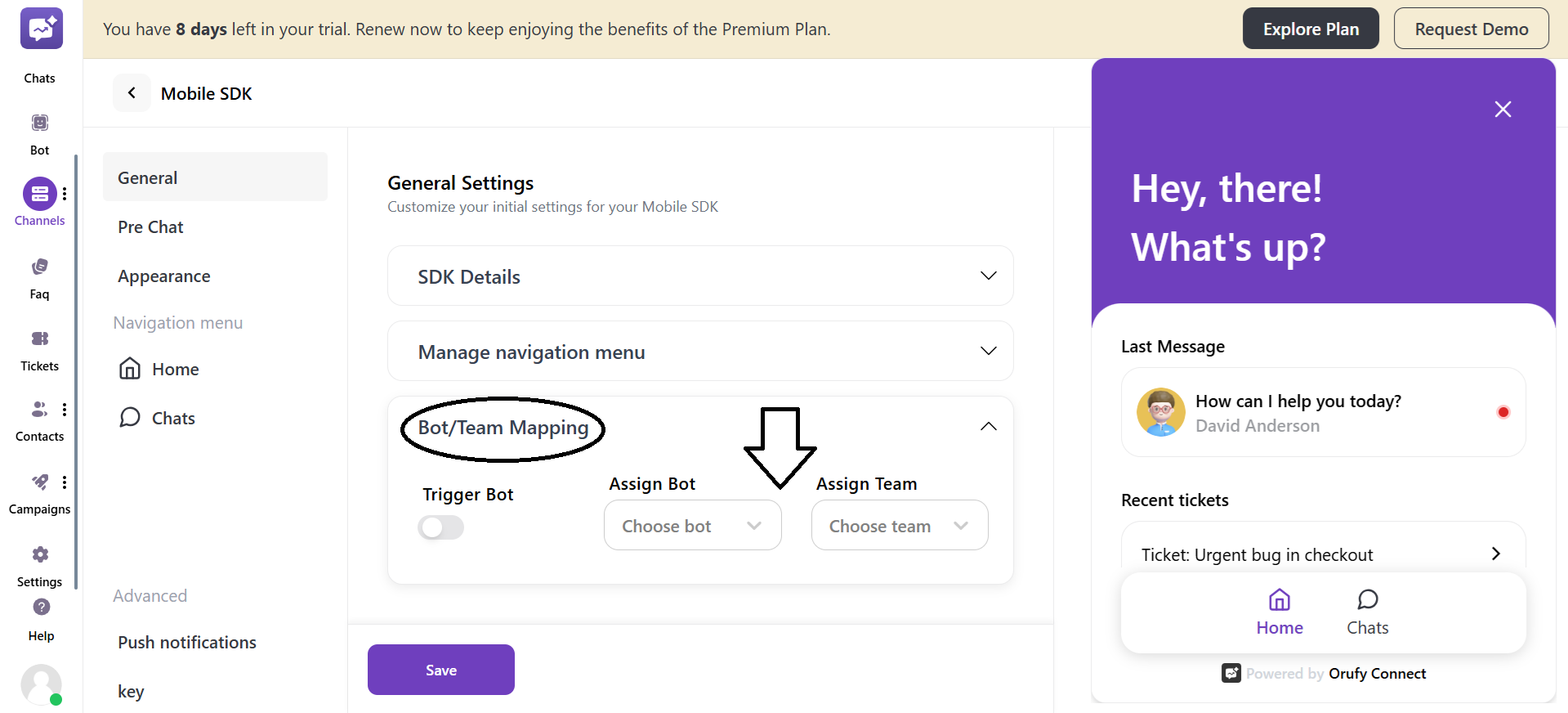Open the Appearance settings section
This screenshot has height=713, width=1568.
[163, 276]
